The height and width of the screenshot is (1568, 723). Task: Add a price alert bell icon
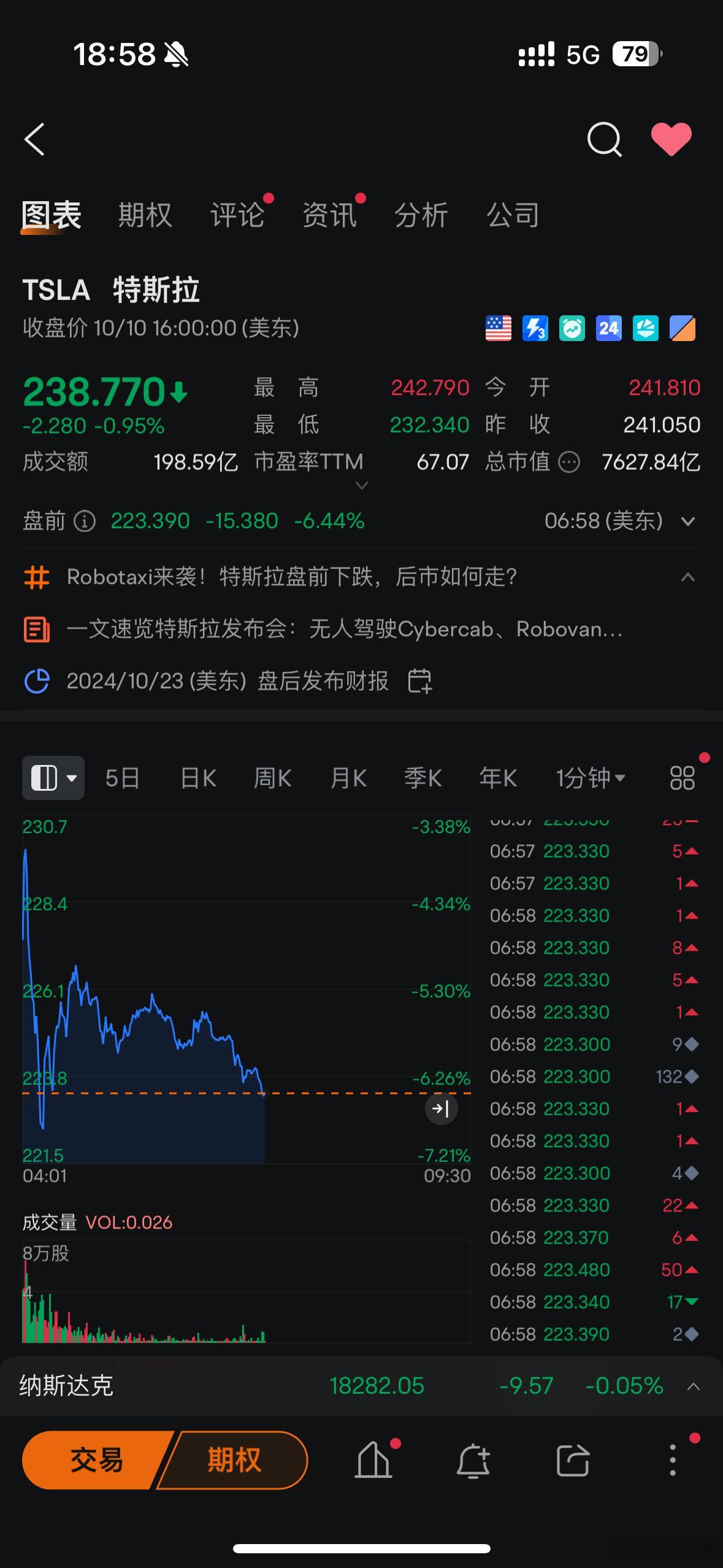coord(473,1460)
